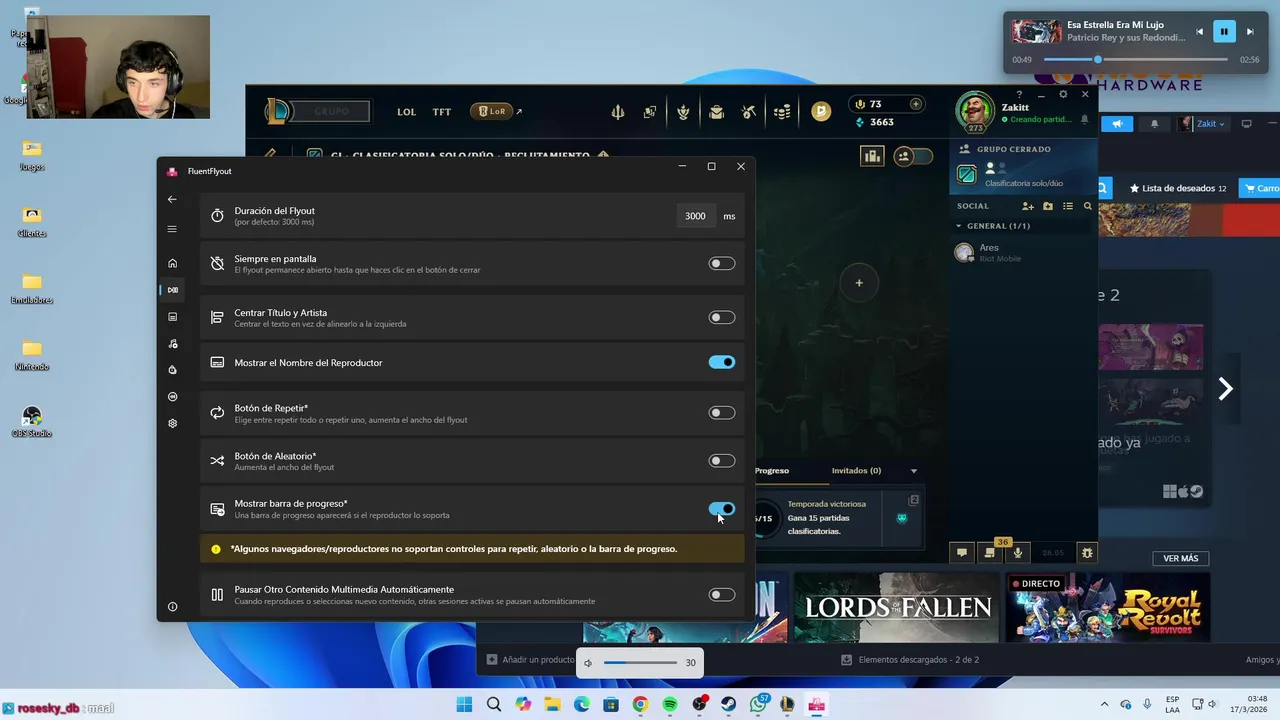Screen dimensions: 1280x720
Task: Open WhatsApp from the taskbar
Action: 758,704
